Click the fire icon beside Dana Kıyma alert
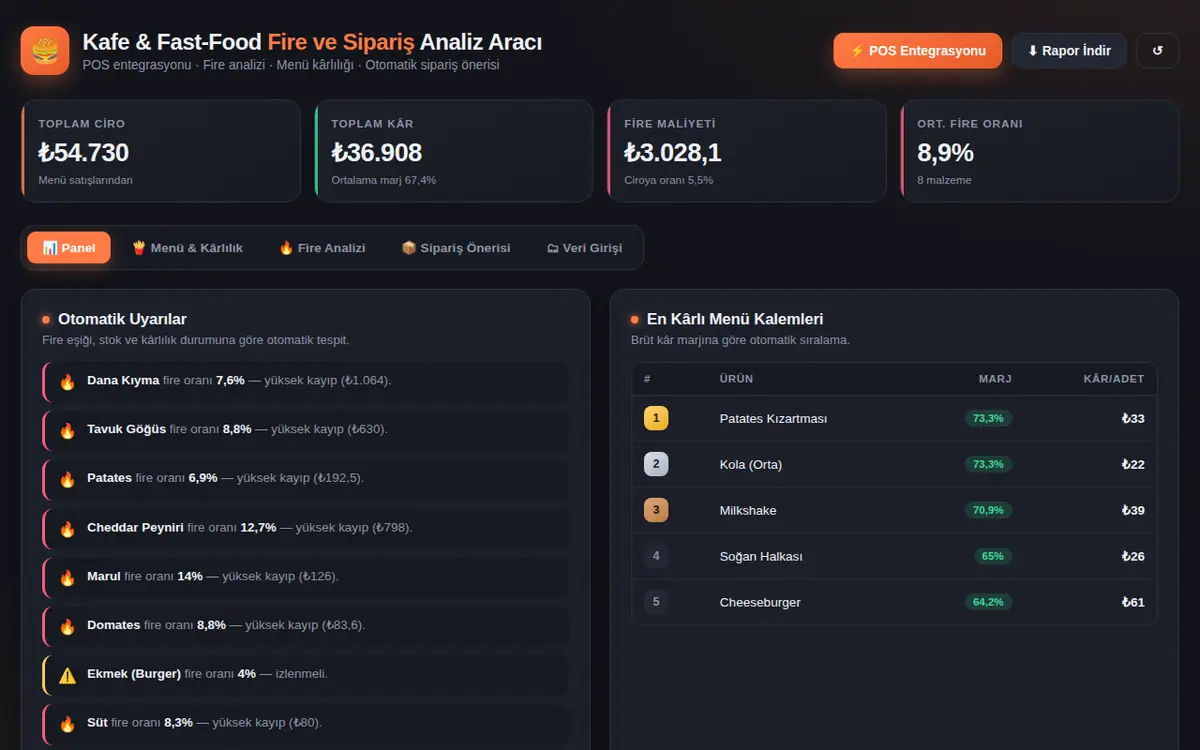Image resolution: width=1200 pixels, height=750 pixels. [x=68, y=381]
